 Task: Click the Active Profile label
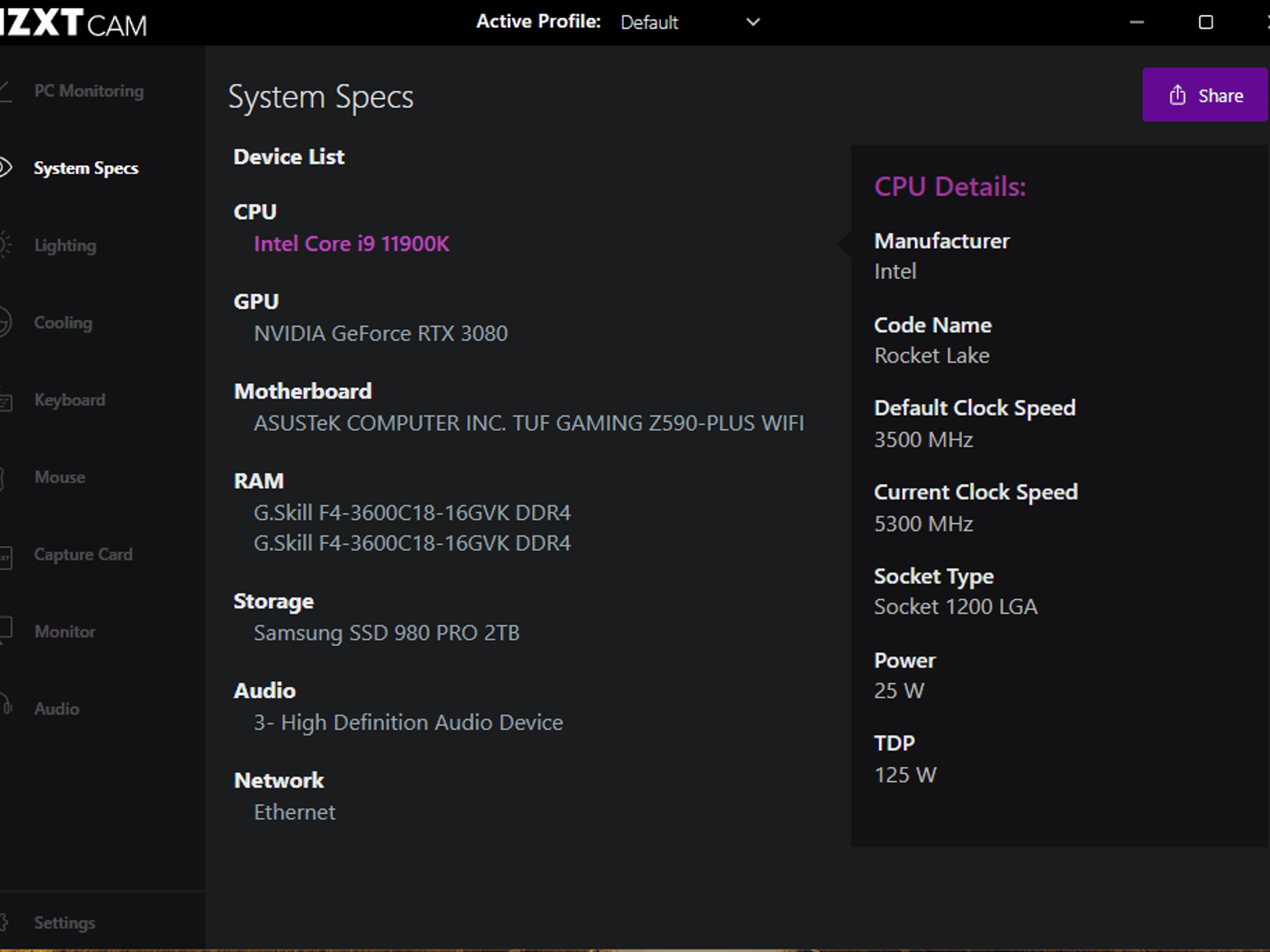(538, 22)
